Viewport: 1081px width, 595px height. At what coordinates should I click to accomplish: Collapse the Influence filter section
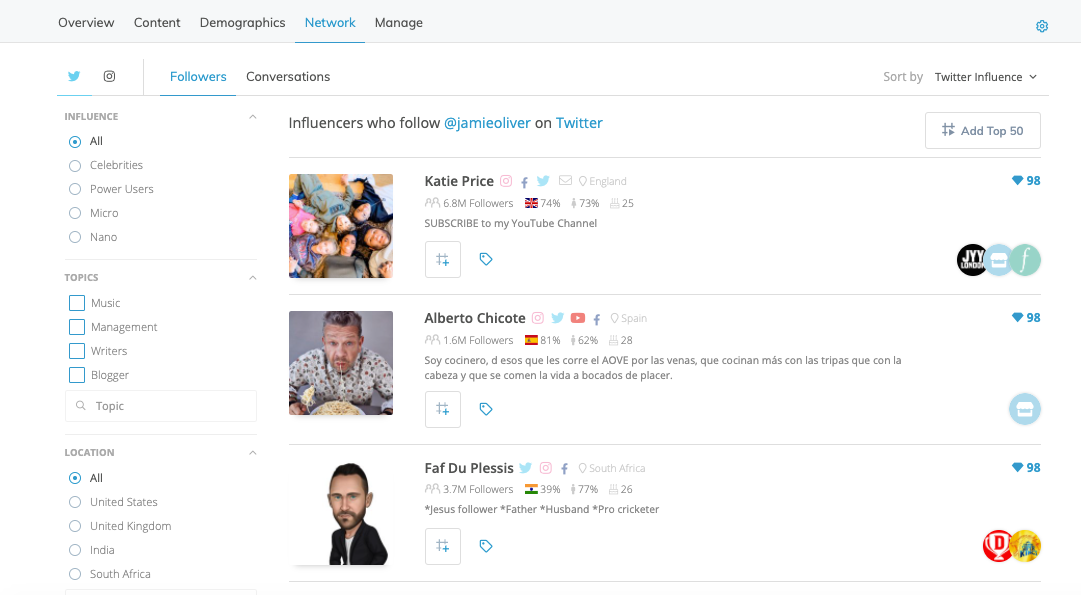252,117
